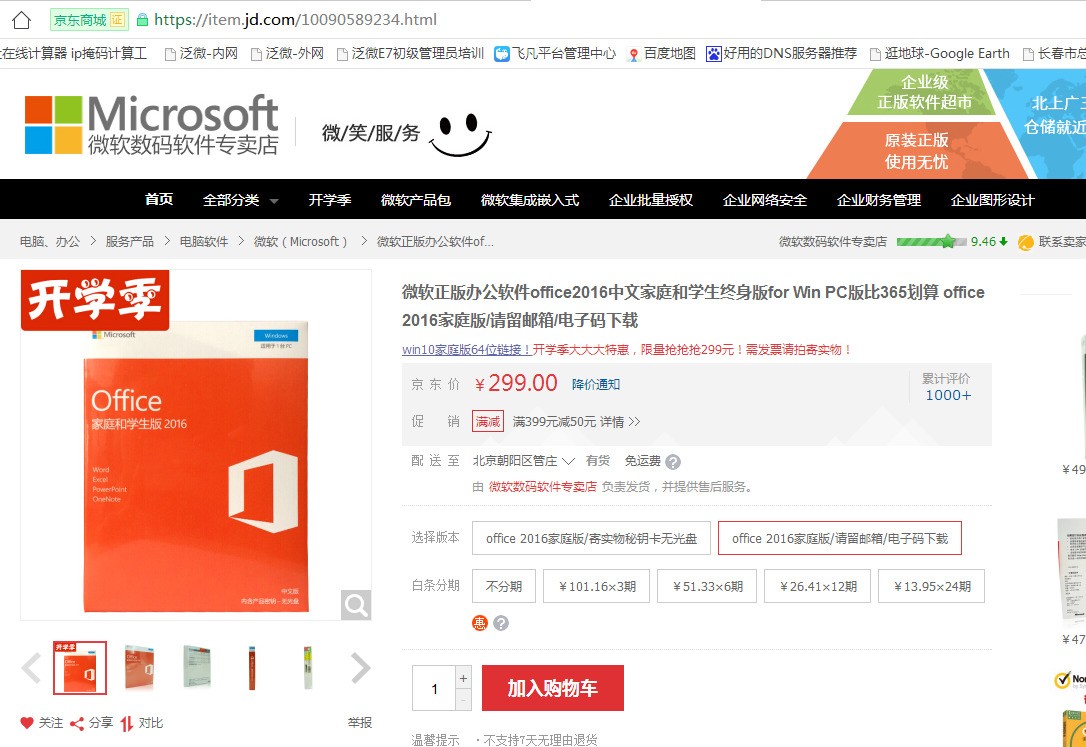
Task: Open the 百度地图 bookmark
Action: tap(661, 53)
